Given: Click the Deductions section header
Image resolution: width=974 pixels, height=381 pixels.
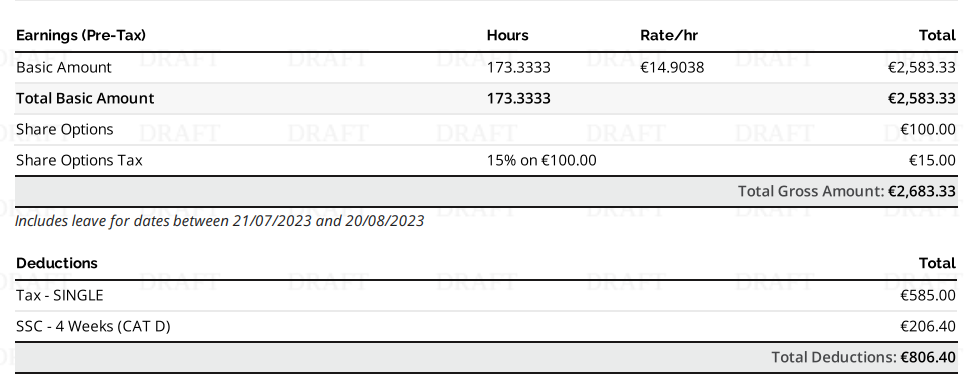Looking at the screenshot, I should [x=57, y=263].
